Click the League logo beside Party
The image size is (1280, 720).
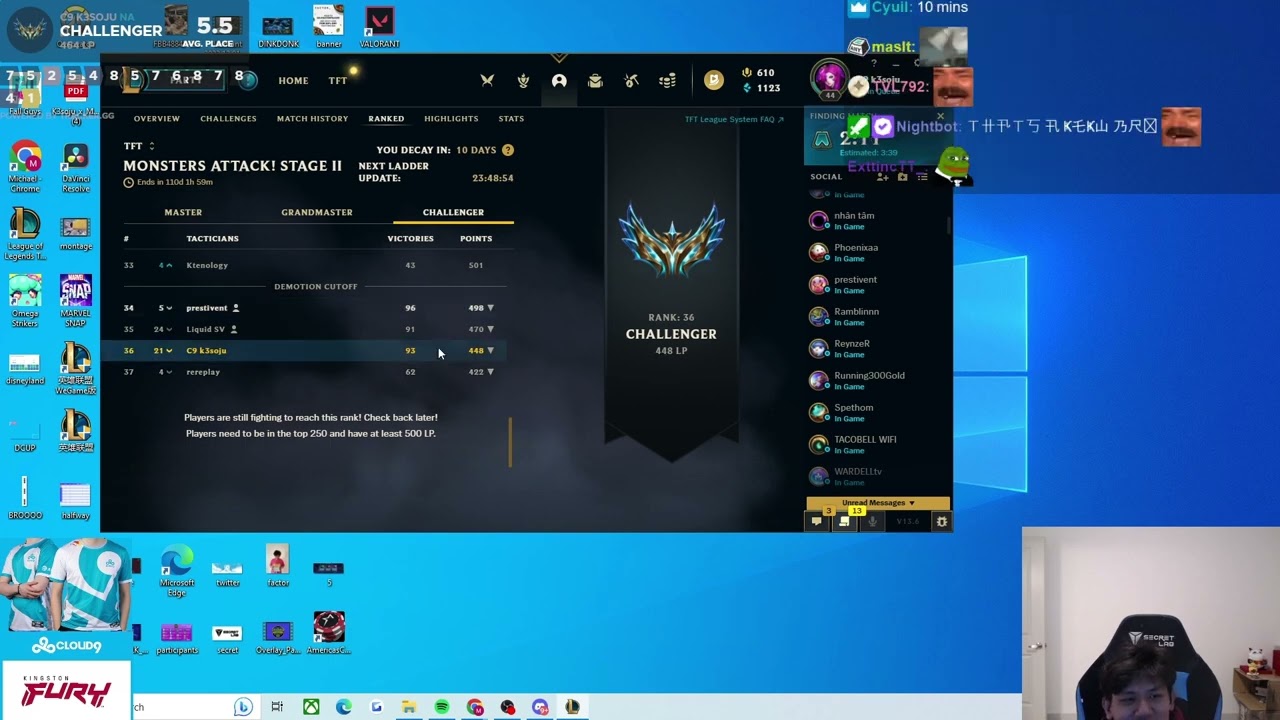coord(132,79)
